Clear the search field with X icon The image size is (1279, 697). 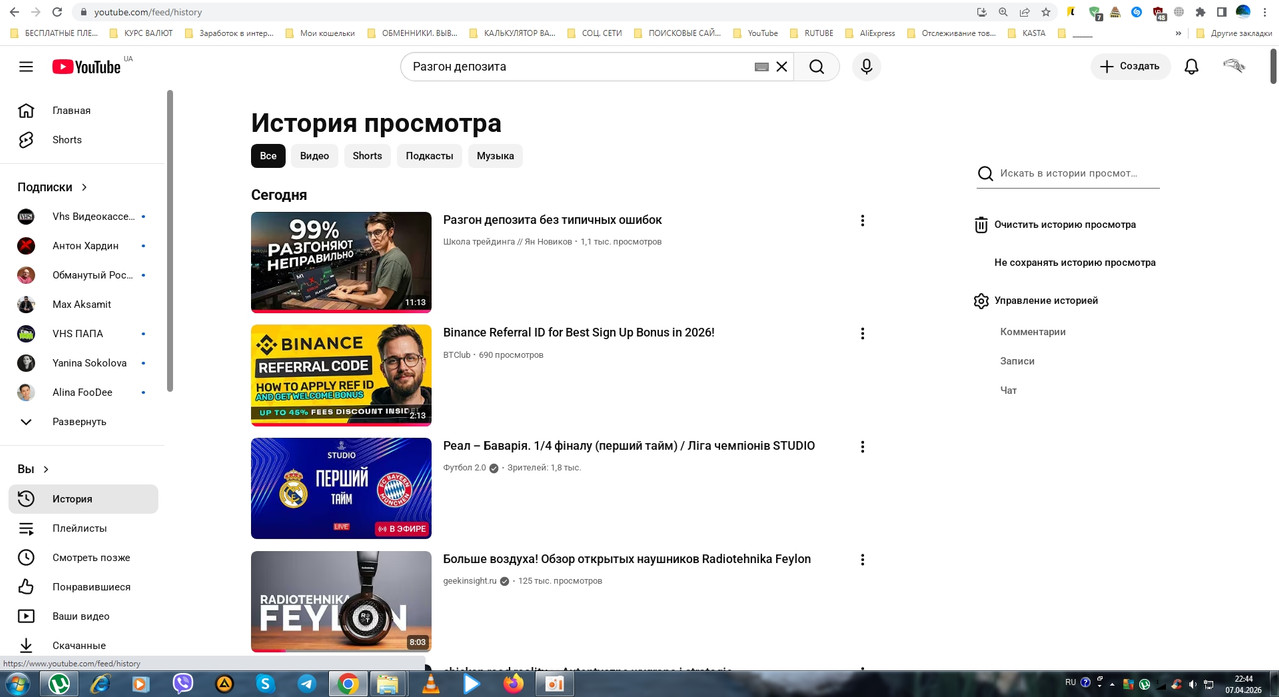tap(782, 66)
